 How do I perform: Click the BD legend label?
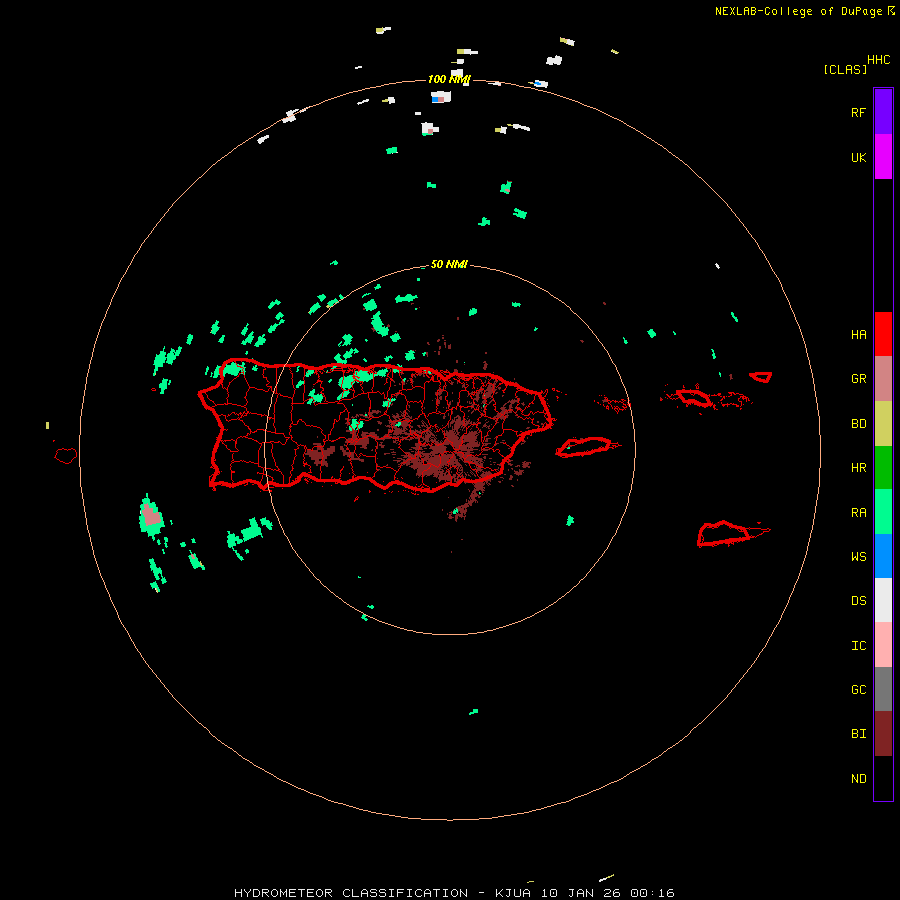[x=858, y=424]
